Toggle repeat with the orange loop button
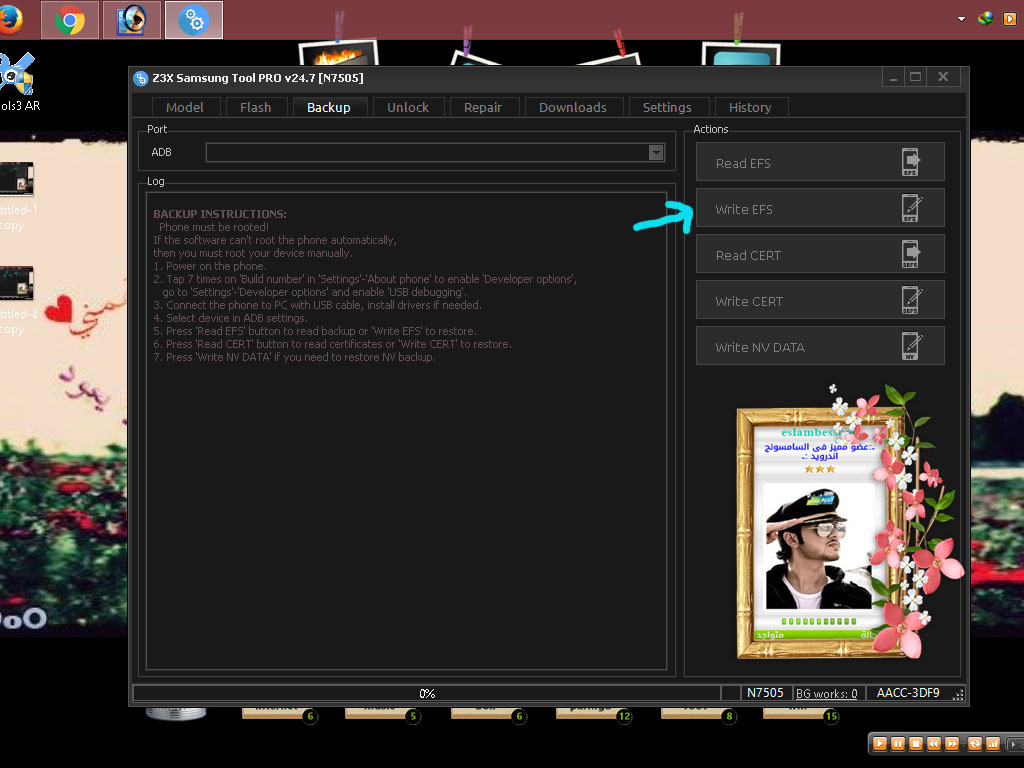 [x=975, y=744]
